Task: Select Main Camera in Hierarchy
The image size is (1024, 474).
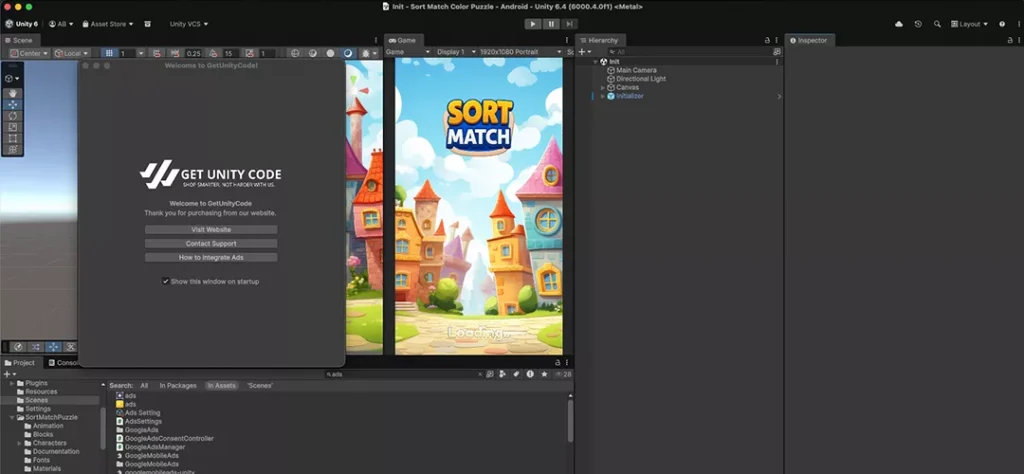Action: pos(636,70)
